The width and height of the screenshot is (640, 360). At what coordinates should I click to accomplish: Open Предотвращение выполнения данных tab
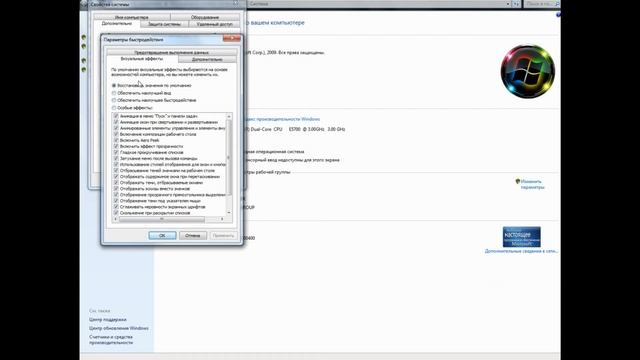(x=171, y=52)
